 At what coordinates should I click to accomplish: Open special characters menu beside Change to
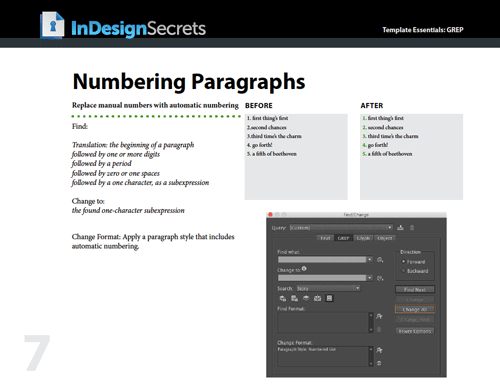click(x=380, y=278)
